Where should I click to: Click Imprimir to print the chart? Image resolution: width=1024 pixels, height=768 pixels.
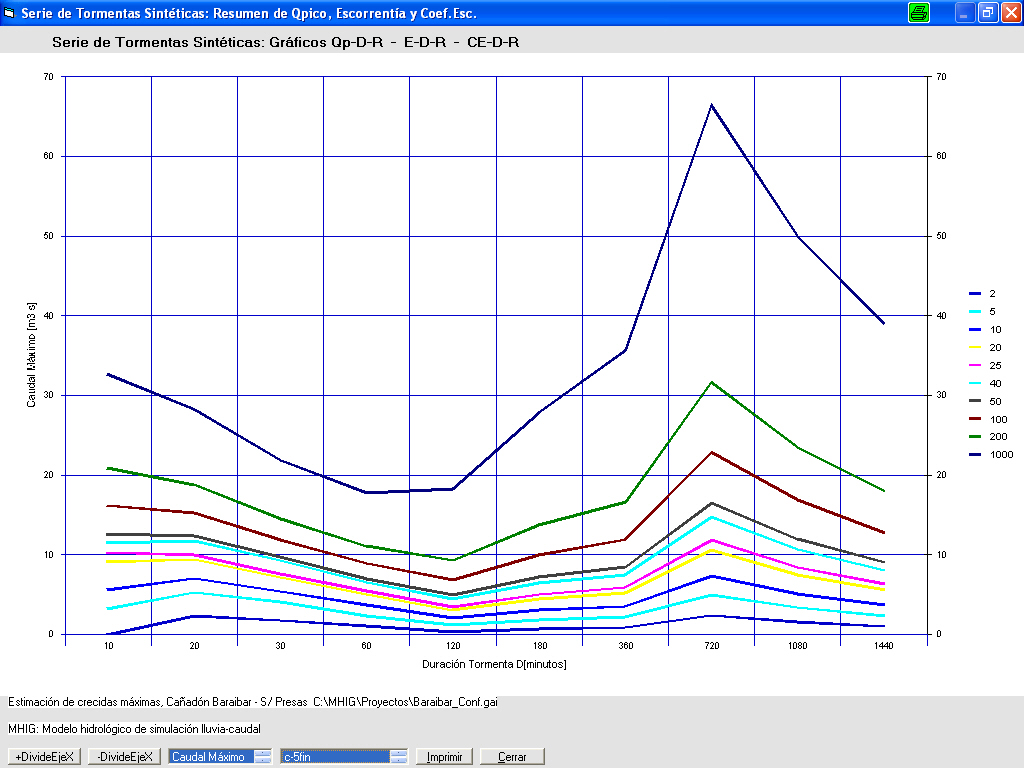click(x=445, y=756)
